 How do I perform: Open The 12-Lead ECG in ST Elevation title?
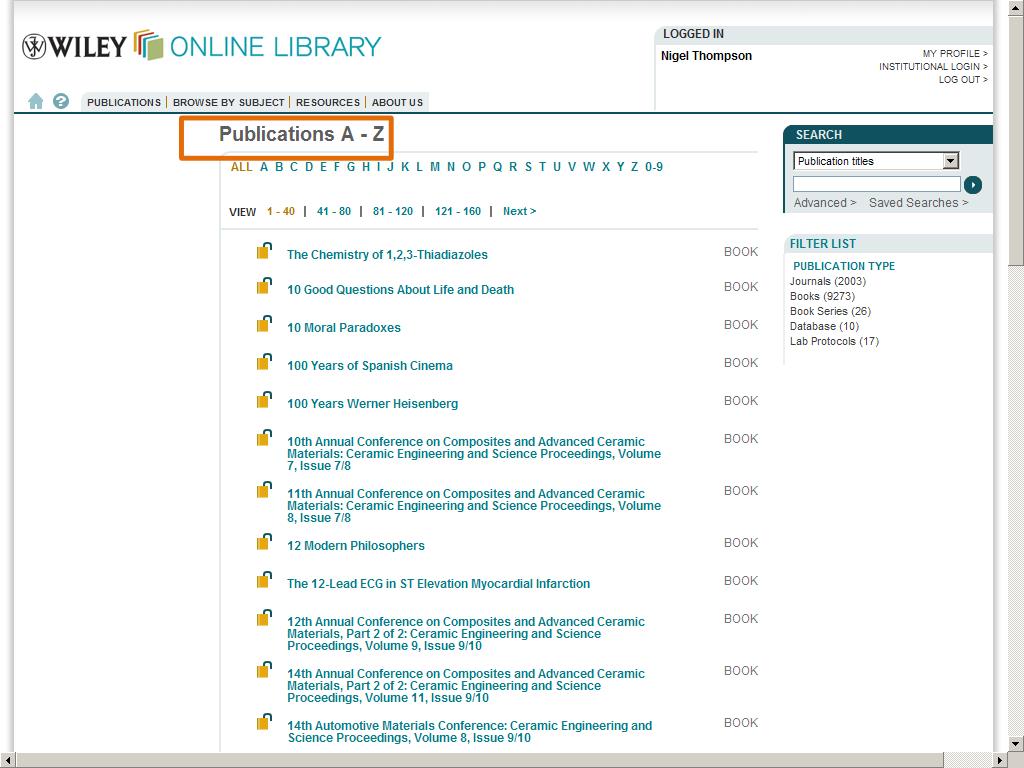pos(438,584)
